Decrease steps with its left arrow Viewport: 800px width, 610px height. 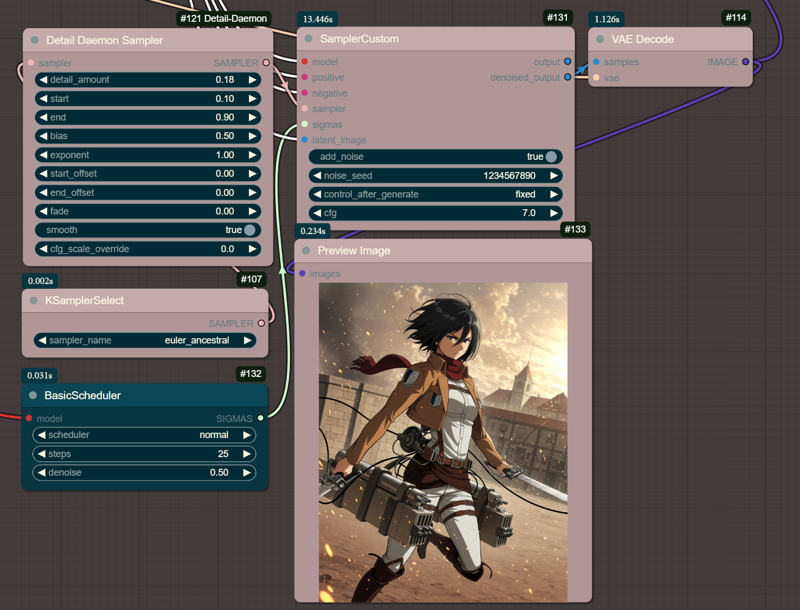(x=41, y=454)
